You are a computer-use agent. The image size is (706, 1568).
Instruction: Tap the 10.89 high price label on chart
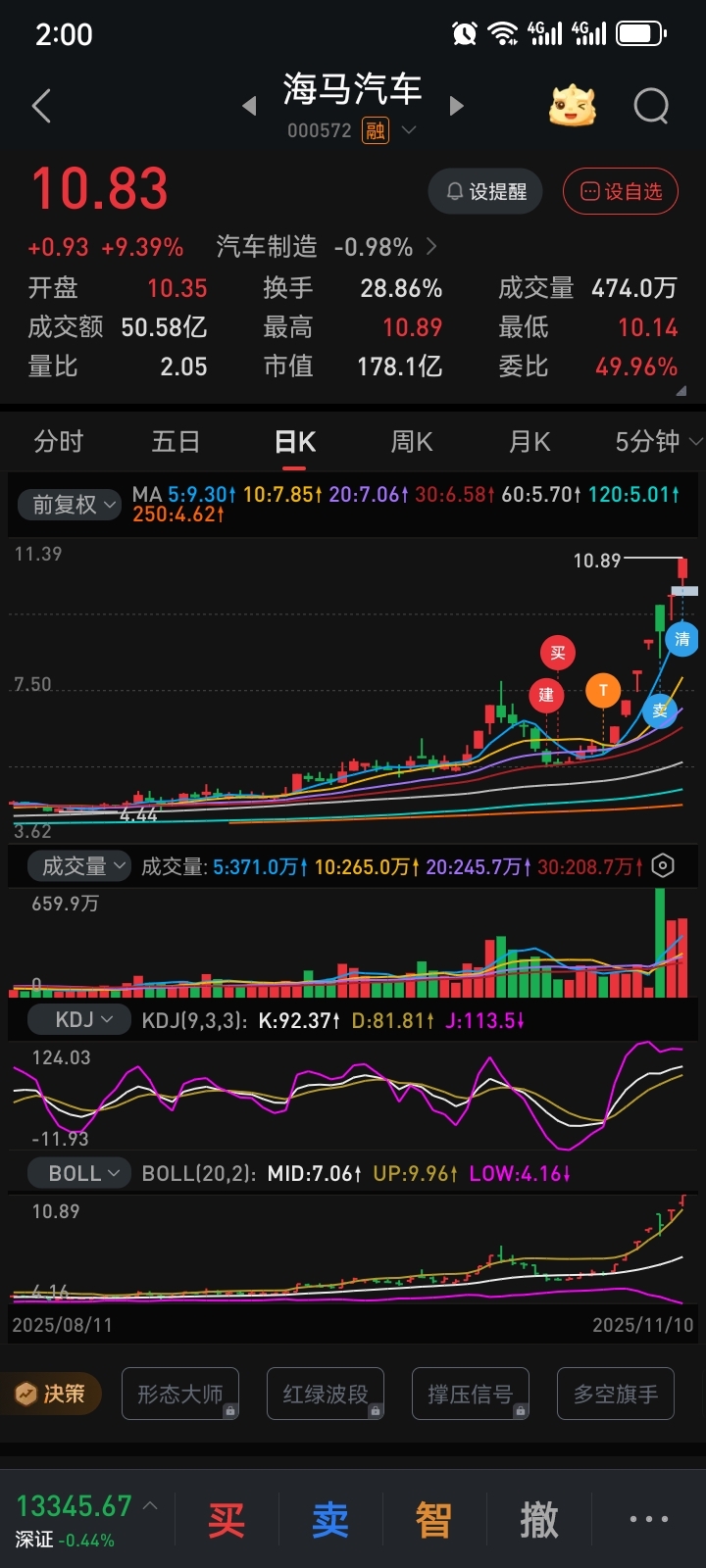click(597, 561)
